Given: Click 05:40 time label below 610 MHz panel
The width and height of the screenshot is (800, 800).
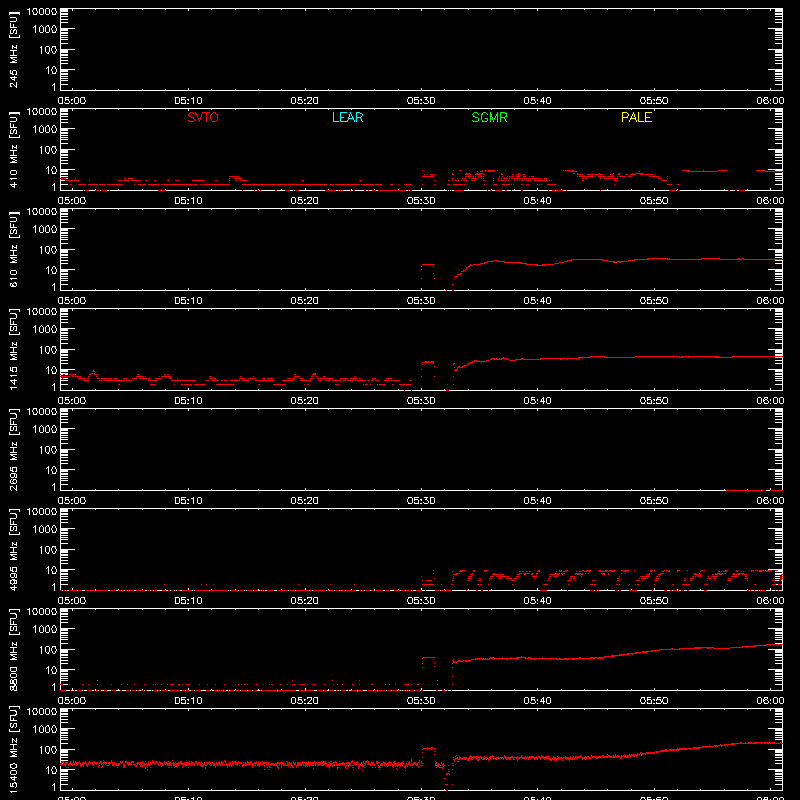Looking at the screenshot, I should (537, 301).
